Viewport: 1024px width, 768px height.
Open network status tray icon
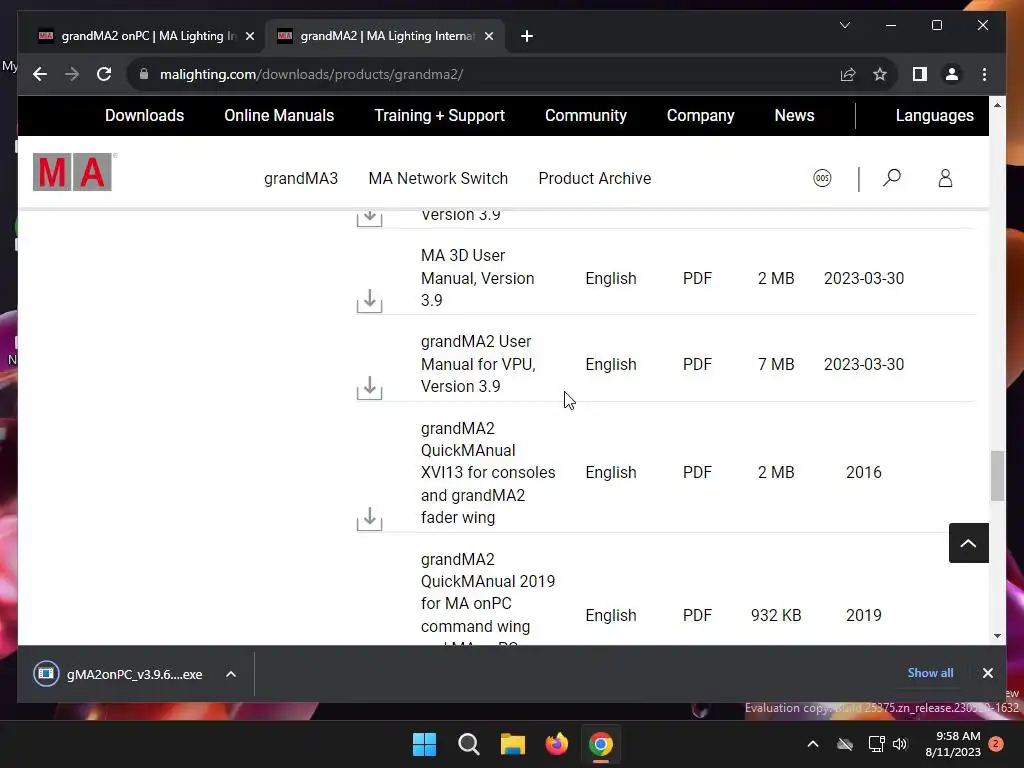[x=876, y=744]
